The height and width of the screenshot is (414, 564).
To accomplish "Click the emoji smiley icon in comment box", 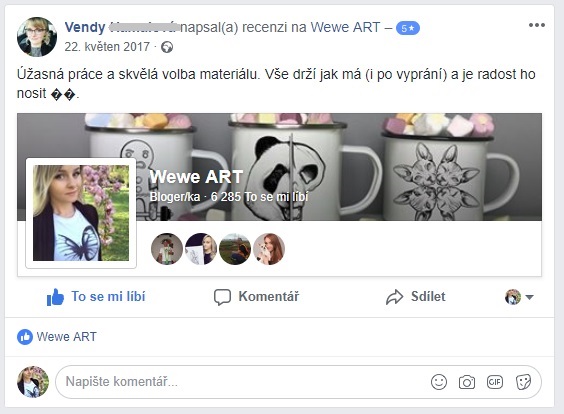I will tap(439, 382).
